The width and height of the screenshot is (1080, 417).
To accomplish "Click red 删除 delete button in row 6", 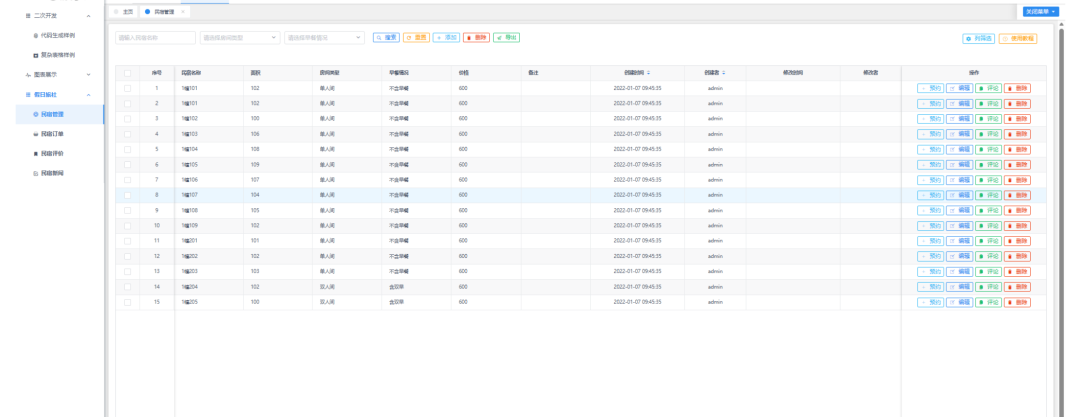I will (1017, 165).
